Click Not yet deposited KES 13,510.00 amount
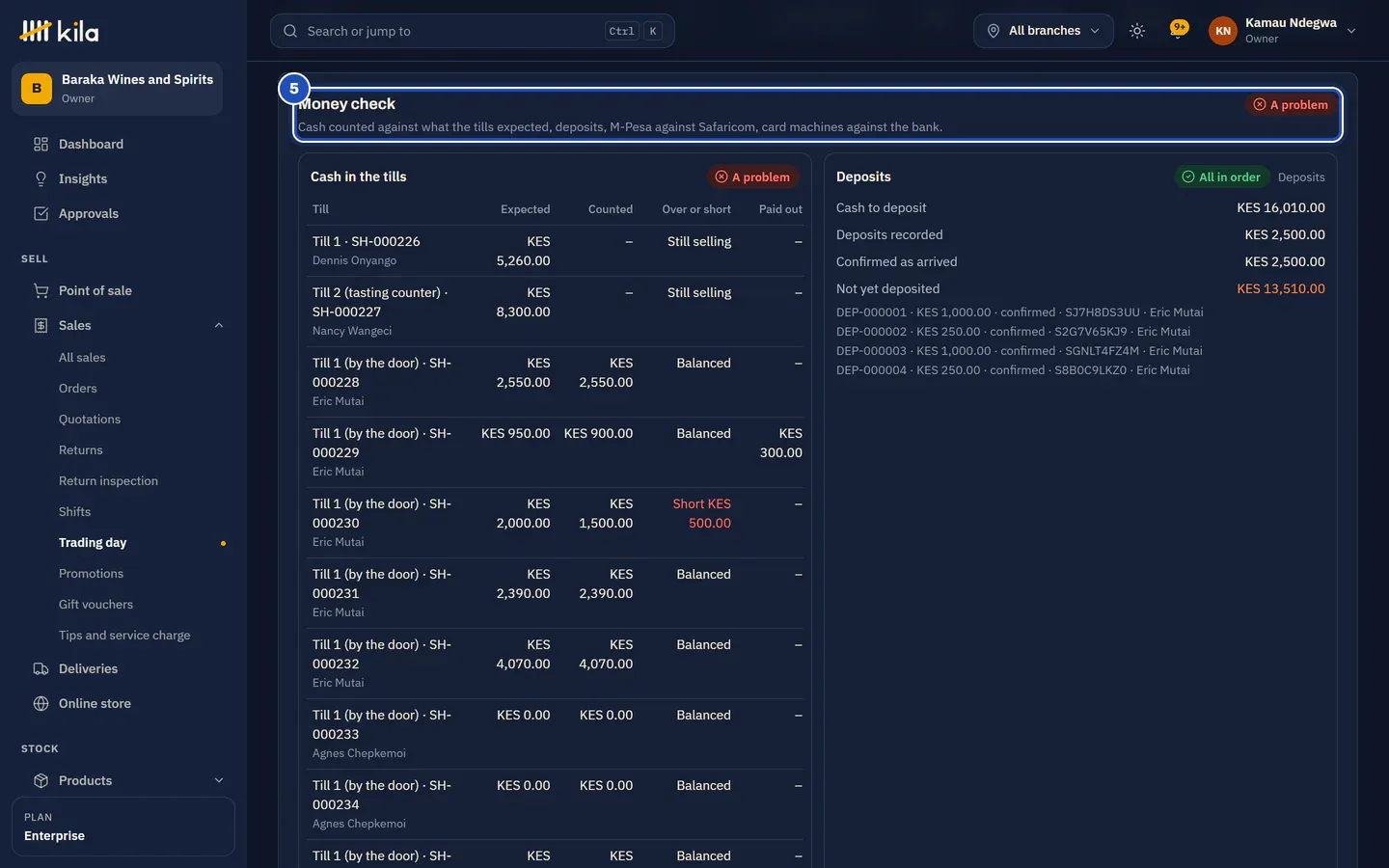Image resolution: width=1389 pixels, height=868 pixels. point(1281,289)
